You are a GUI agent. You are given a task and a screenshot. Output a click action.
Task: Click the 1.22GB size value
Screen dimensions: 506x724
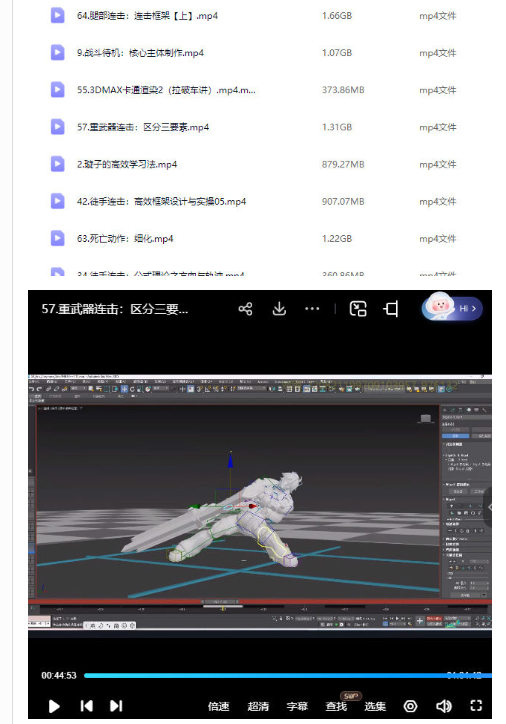(x=337, y=239)
